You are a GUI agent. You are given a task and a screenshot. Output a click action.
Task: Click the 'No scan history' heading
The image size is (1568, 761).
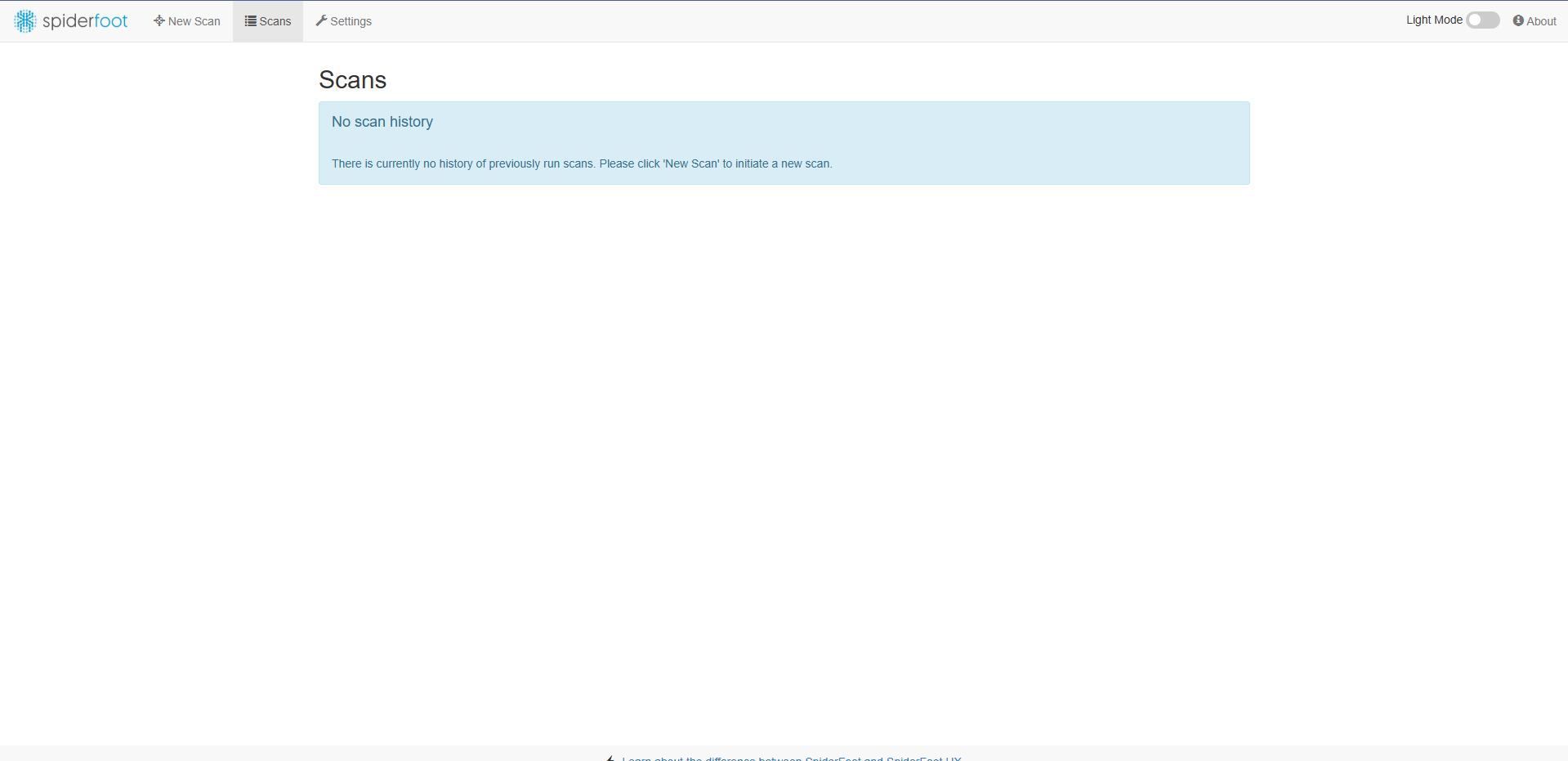click(x=382, y=122)
